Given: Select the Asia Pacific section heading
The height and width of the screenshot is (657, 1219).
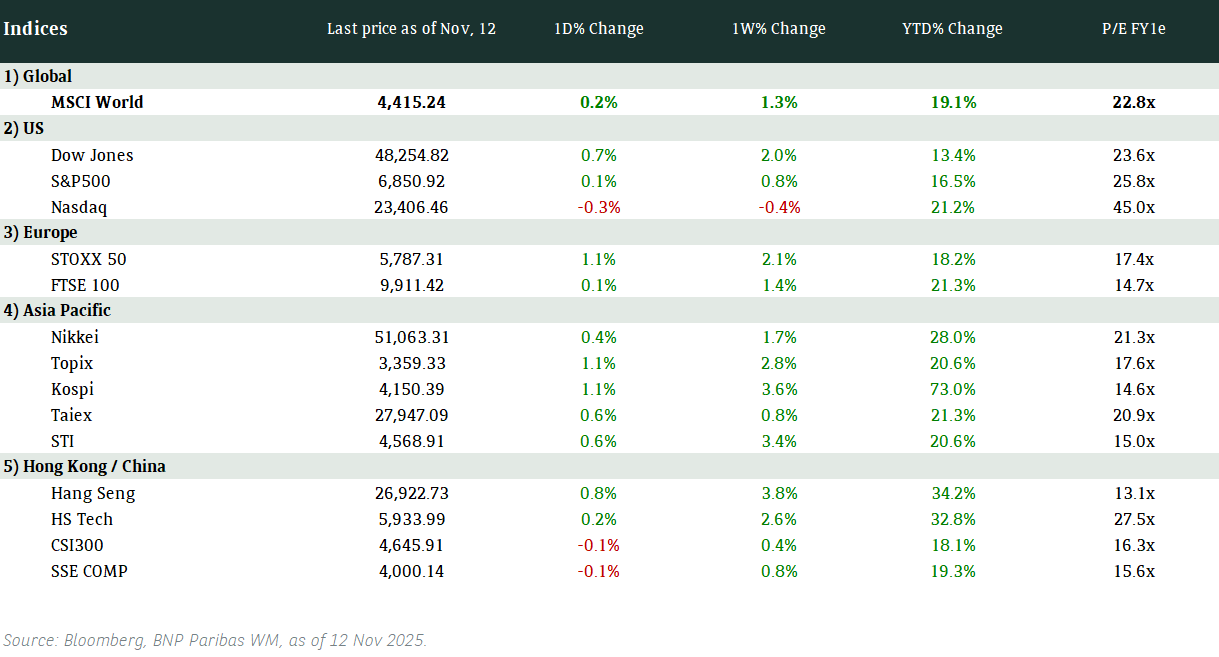Looking at the screenshot, I should pyautogui.click(x=57, y=311).
